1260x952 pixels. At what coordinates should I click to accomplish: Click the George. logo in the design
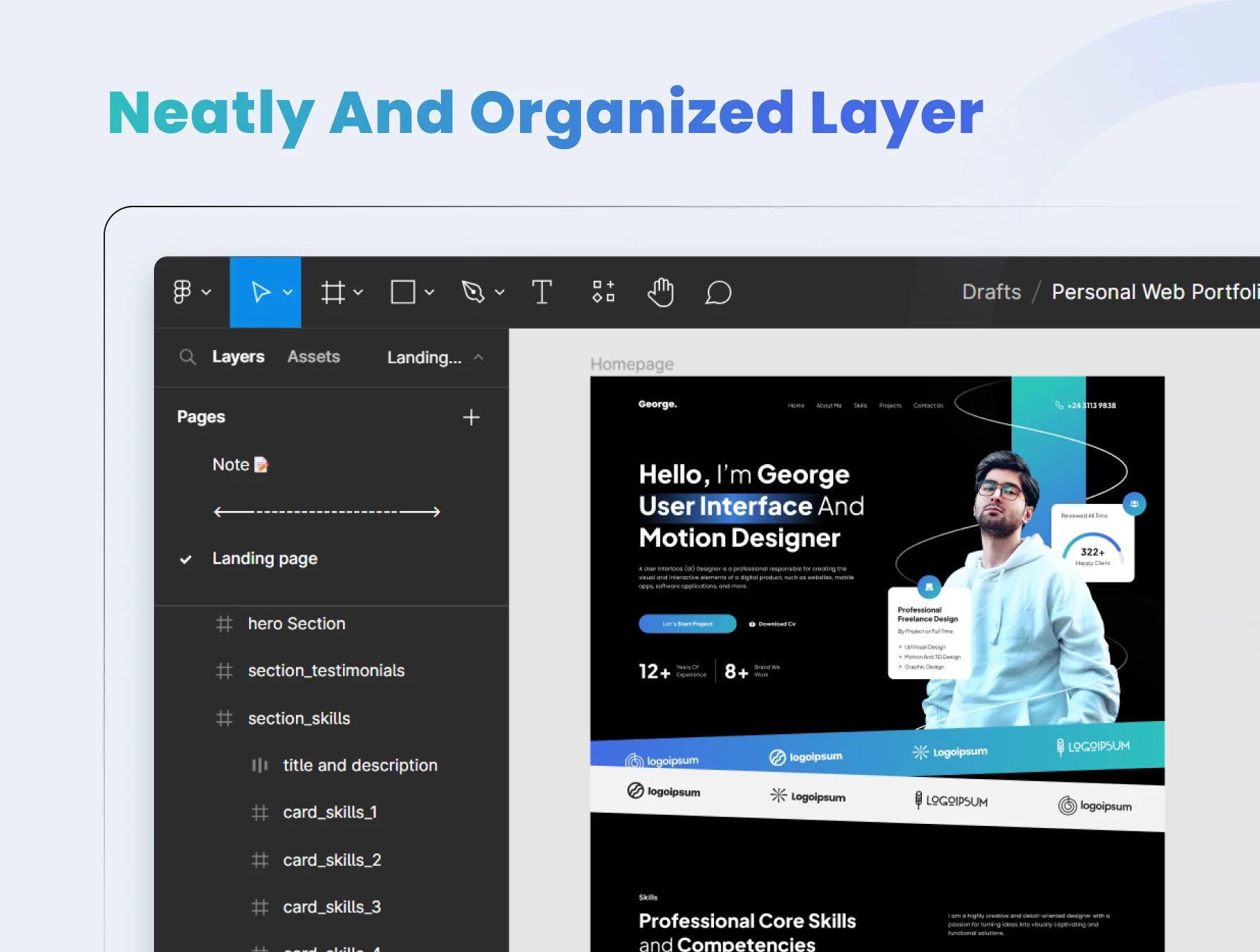pos(657,404)
